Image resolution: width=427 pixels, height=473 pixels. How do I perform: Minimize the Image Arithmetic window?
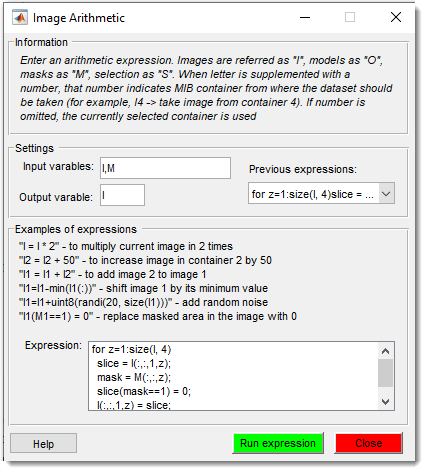(x=305, y=17)
